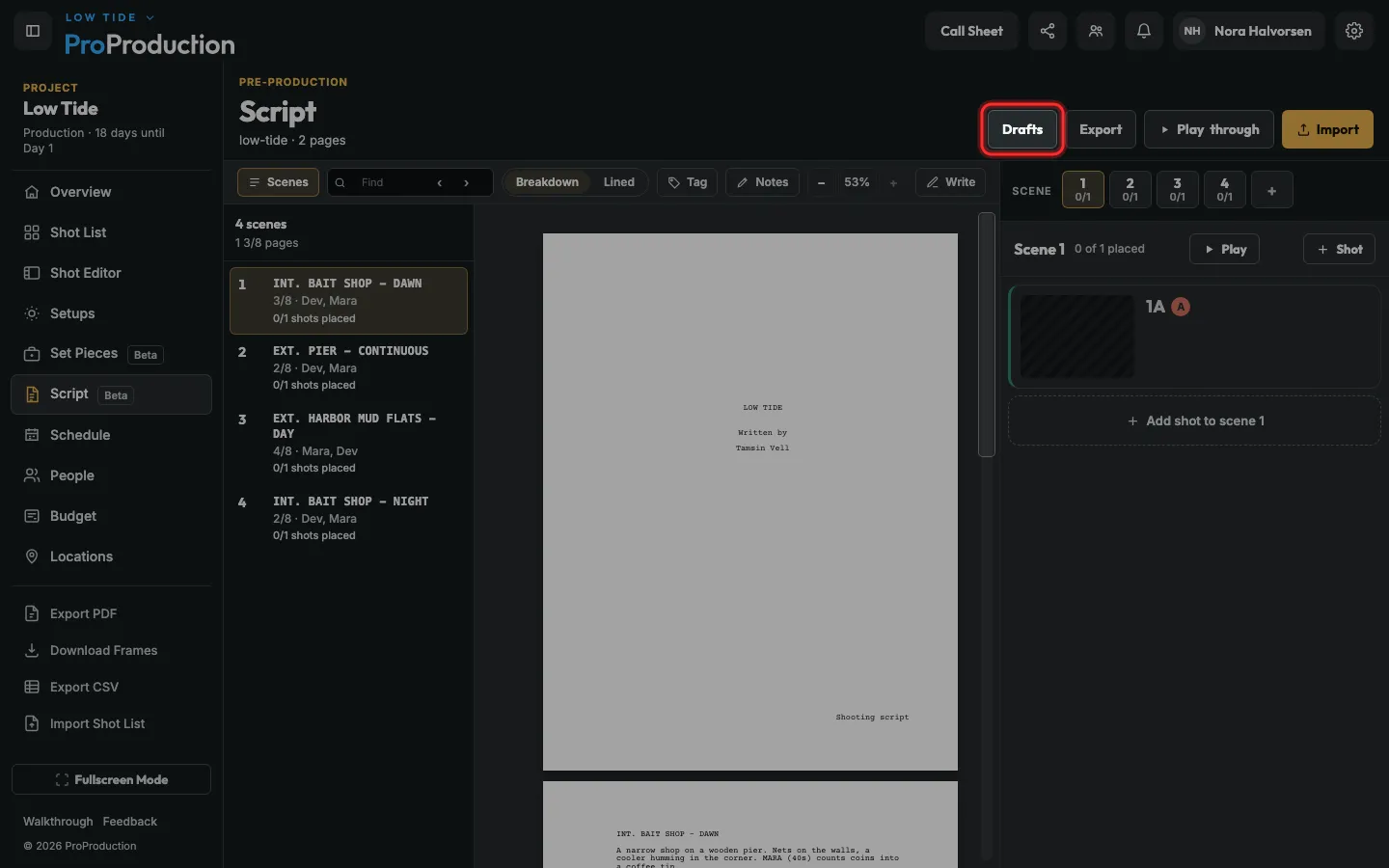
Task: Click Export PDF in sidebar
Action: pos(111,613)
